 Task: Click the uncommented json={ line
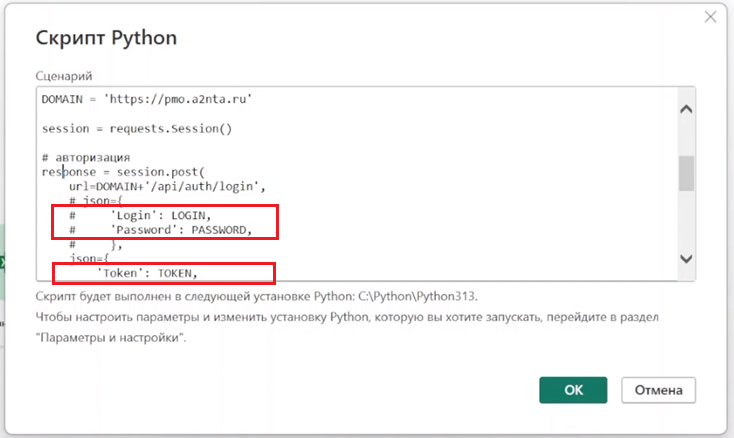(89, 258)
